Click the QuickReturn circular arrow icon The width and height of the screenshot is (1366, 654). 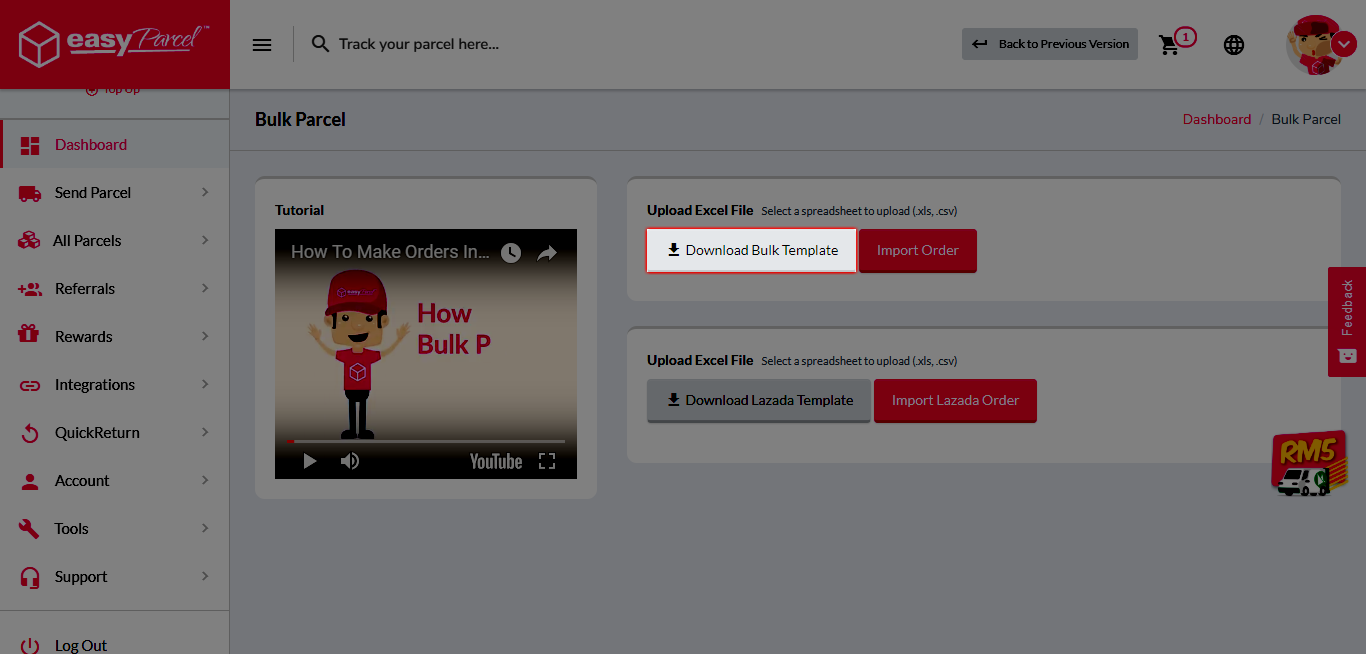[30, 433]
